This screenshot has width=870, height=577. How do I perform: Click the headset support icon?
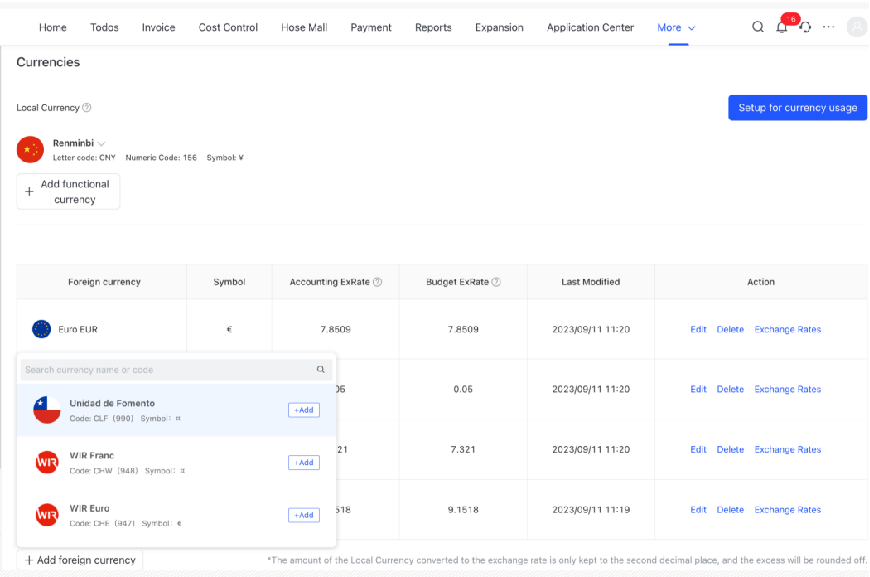point(805,27)
